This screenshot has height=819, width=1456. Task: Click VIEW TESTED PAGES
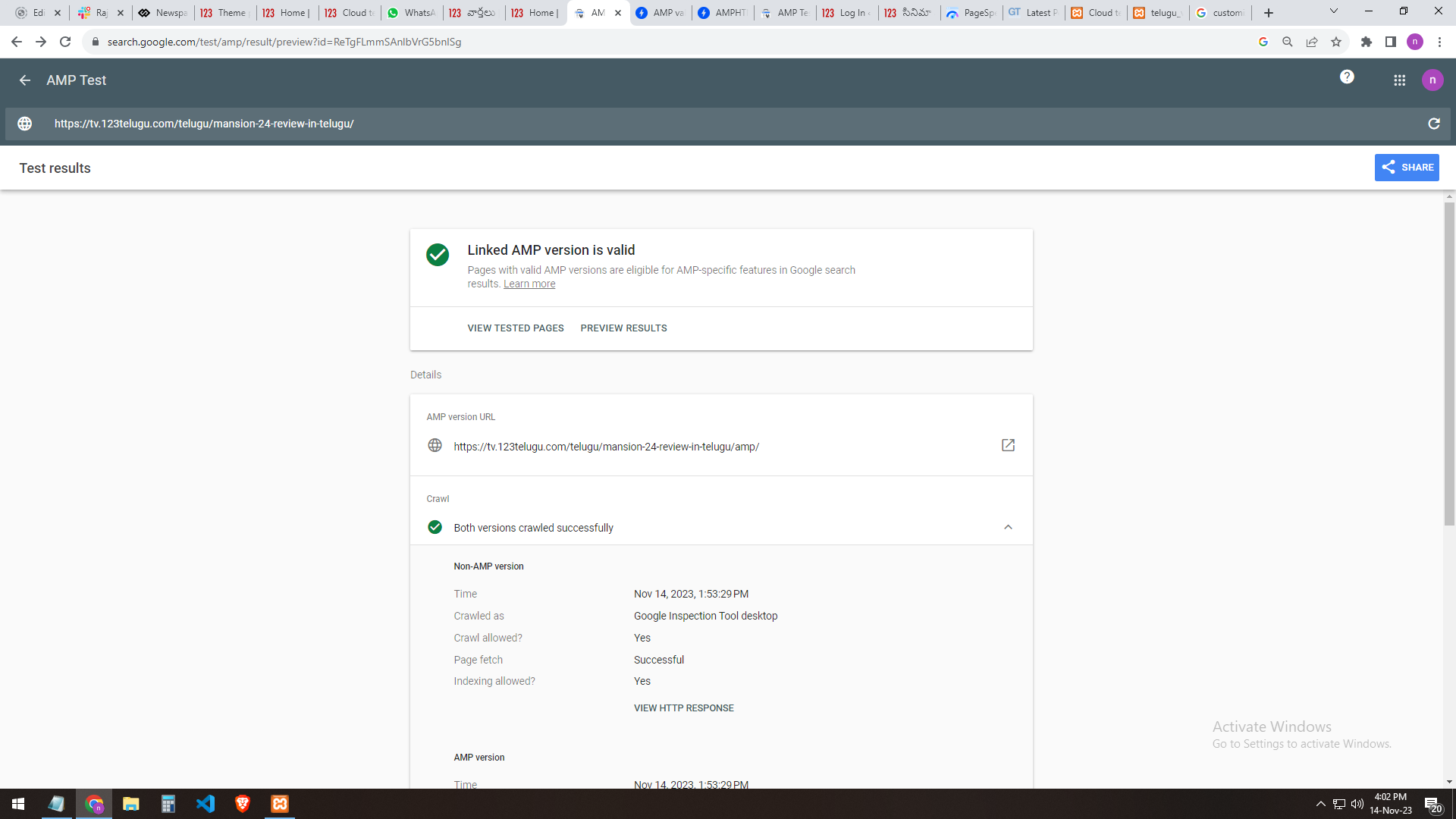tap(516, 328)
